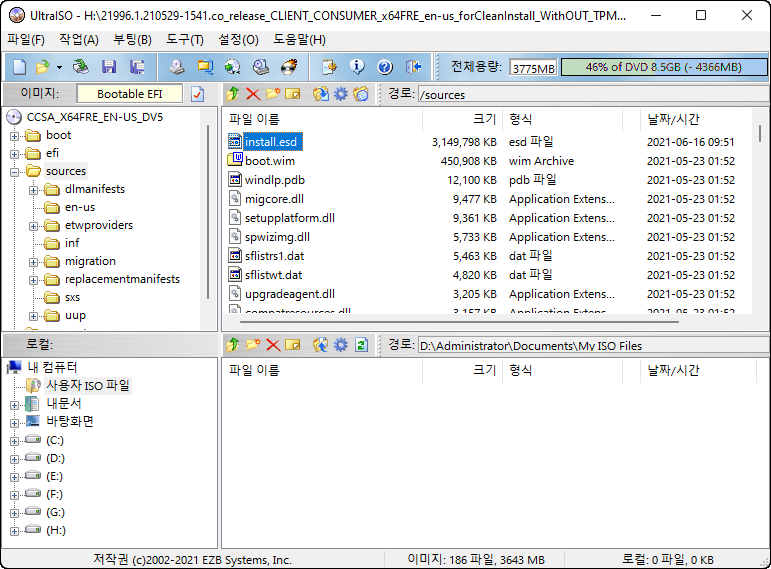Click the Properties notepad icon in toolbar
This screenshot has height=569, width=771.
[x=329, y=67]
